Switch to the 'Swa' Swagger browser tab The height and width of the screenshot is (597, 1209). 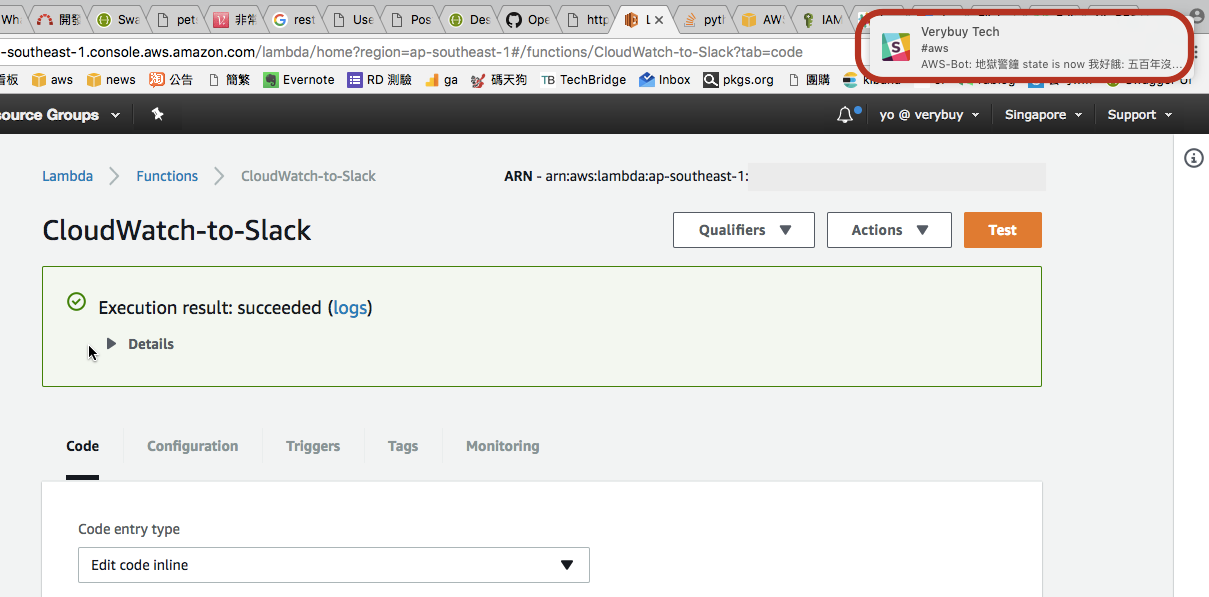118,20
